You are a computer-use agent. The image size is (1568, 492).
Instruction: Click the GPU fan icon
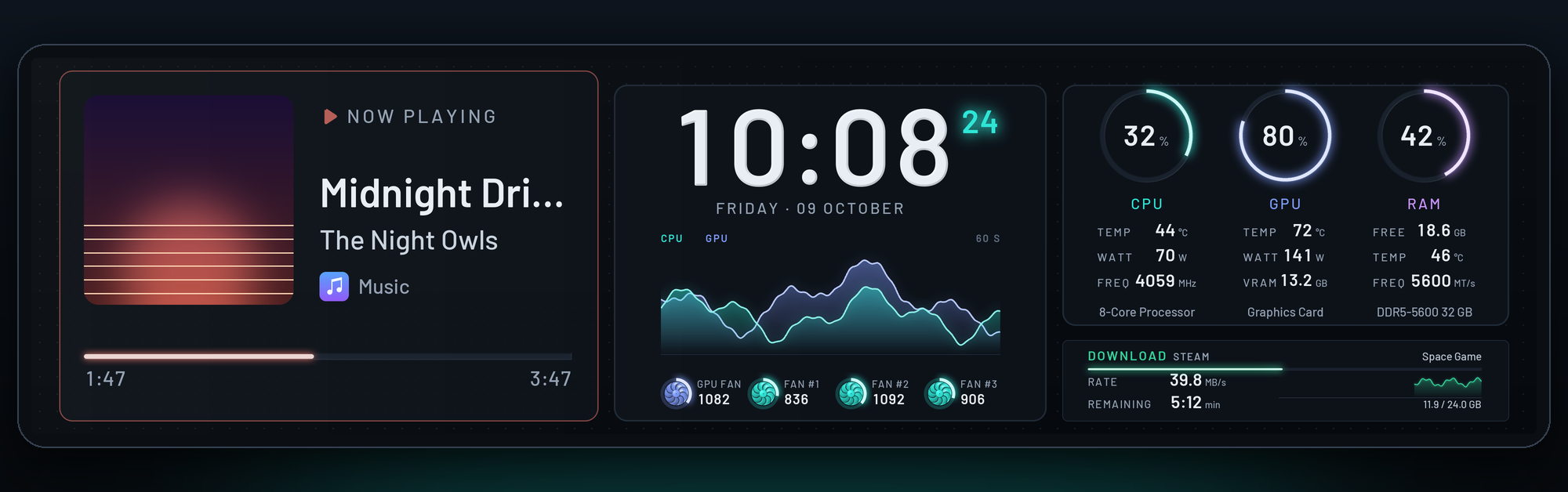(677, 393)
